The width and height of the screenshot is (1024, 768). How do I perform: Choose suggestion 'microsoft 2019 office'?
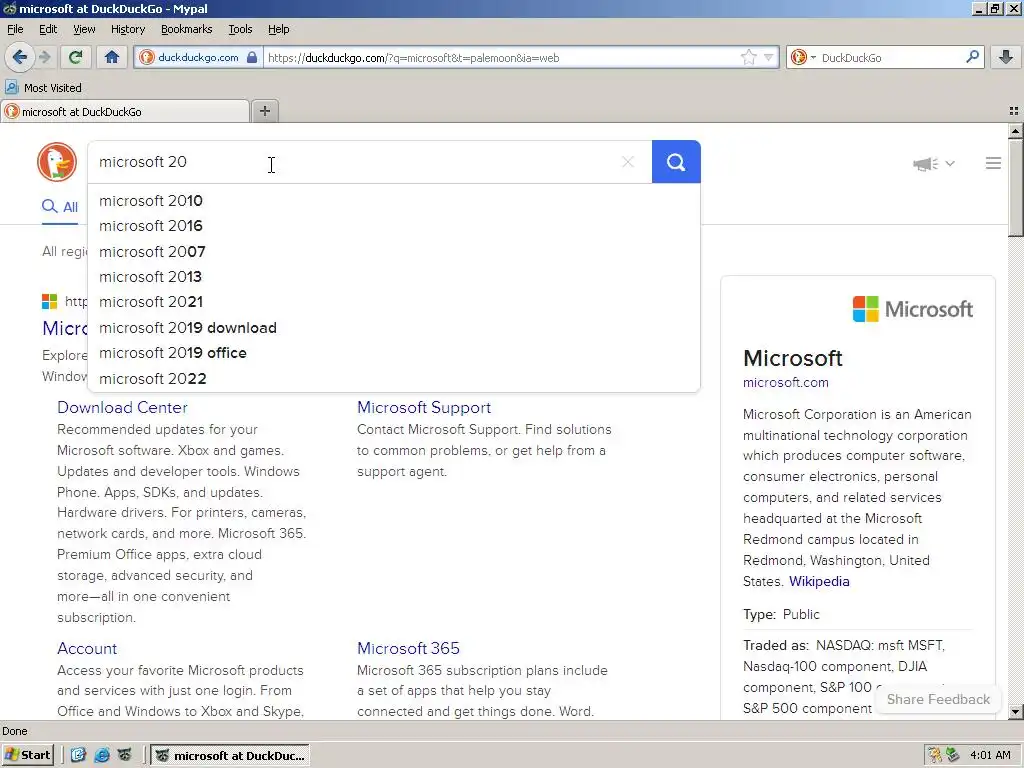(x=394, y=353)
